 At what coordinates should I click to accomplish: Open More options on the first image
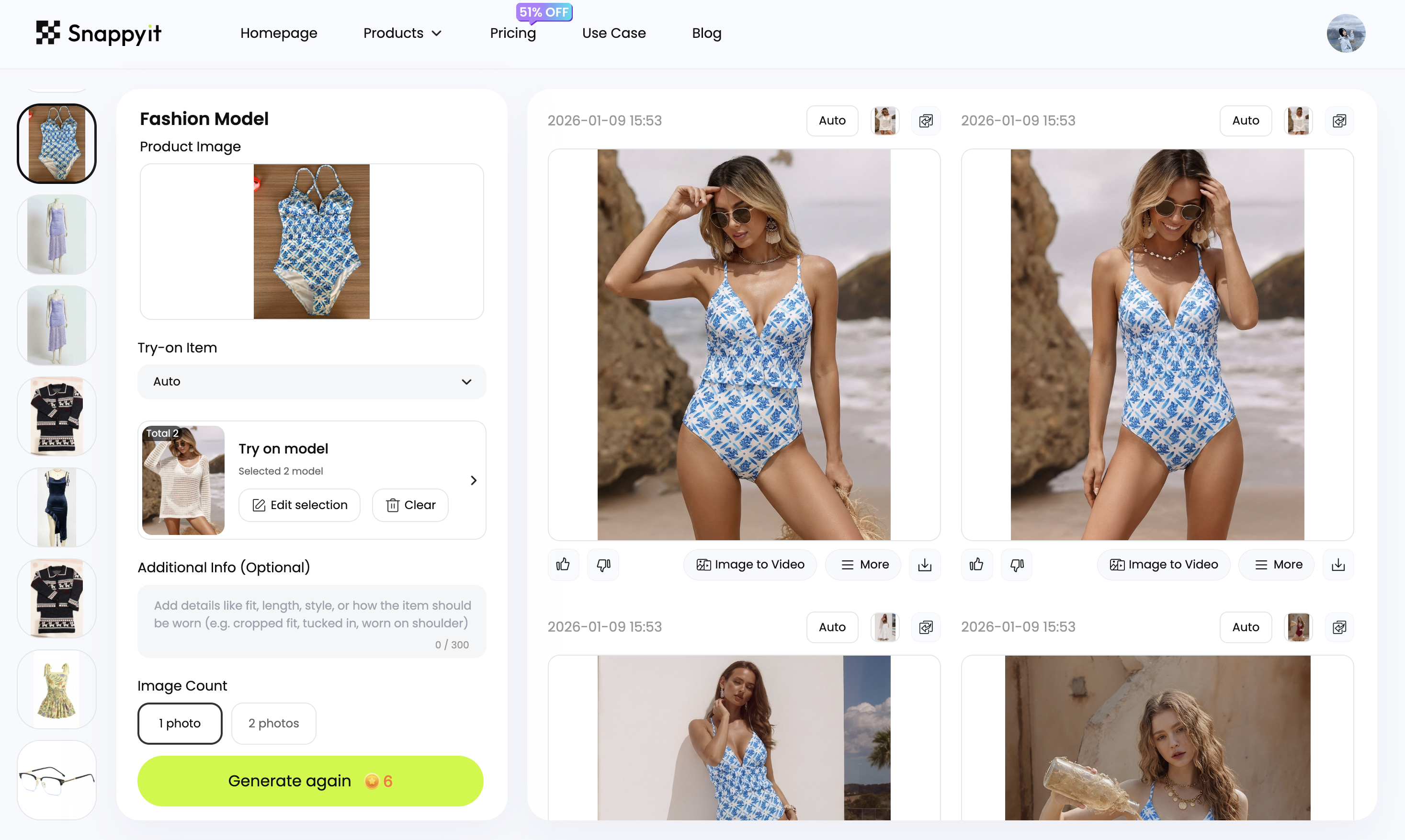click(863, 564)
